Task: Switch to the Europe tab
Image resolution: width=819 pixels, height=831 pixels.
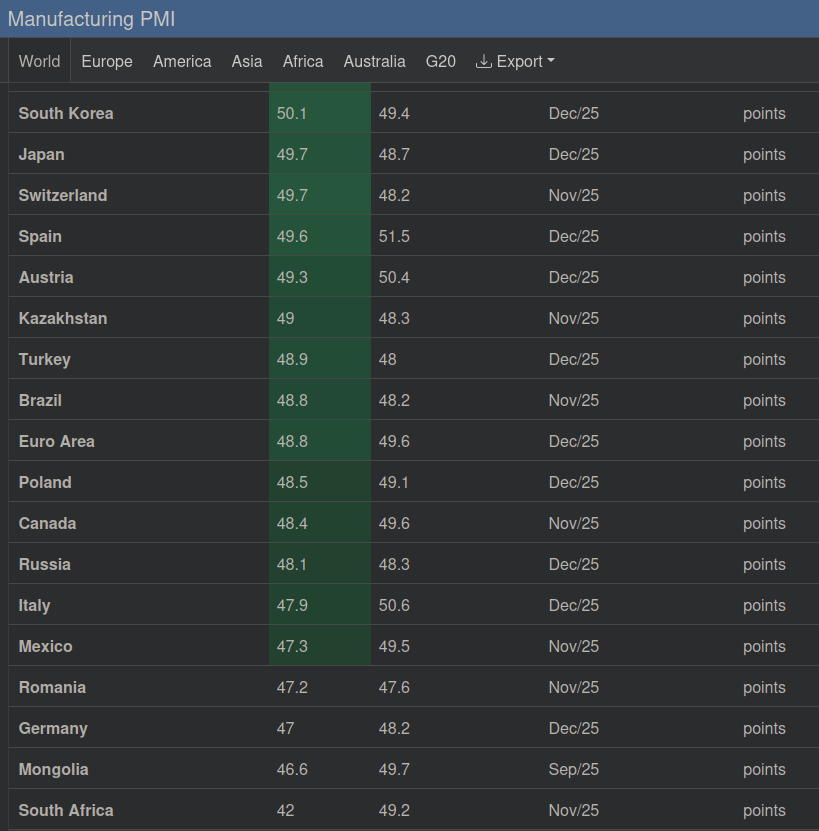Action: tap(107, 61)
